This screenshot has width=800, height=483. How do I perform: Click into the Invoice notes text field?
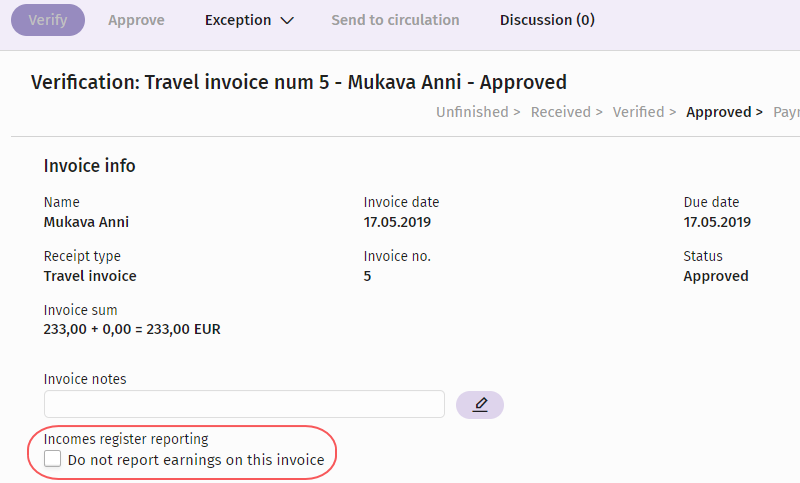point(244,404)
